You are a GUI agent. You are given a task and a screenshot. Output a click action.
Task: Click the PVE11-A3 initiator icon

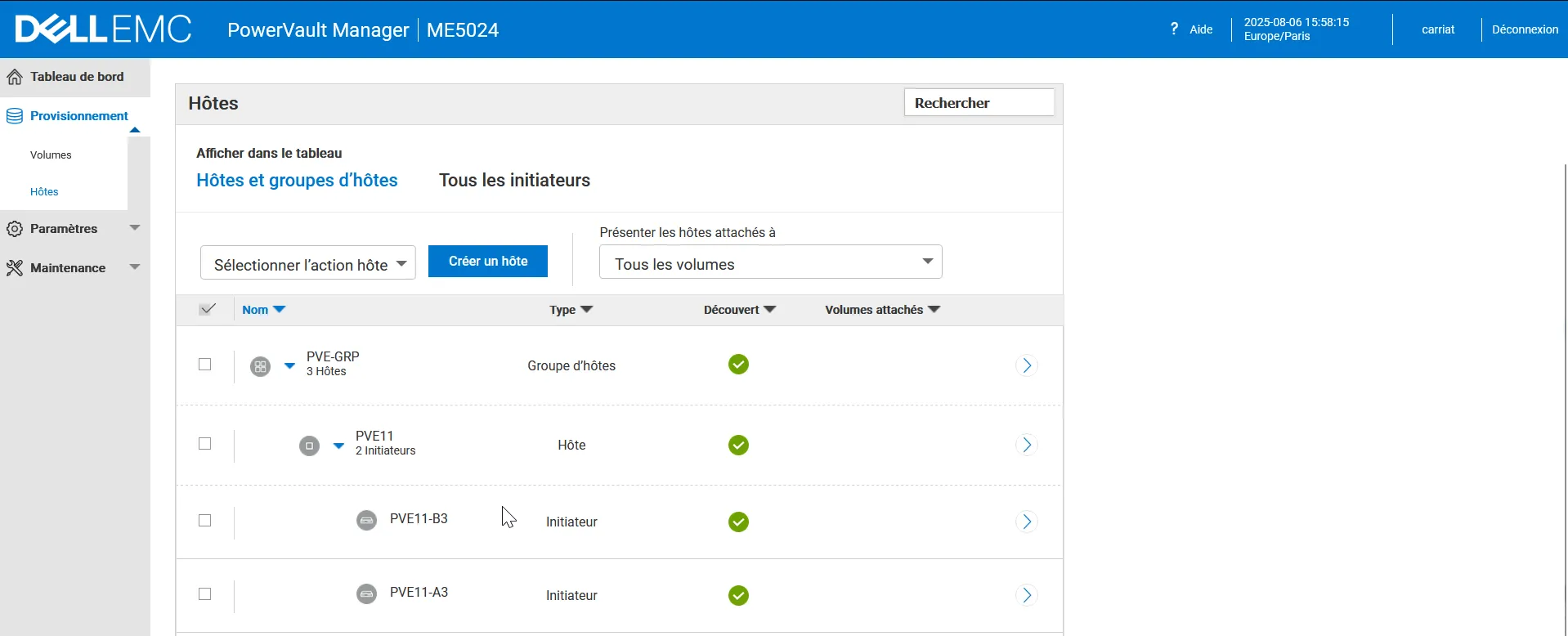pos(367,593)
